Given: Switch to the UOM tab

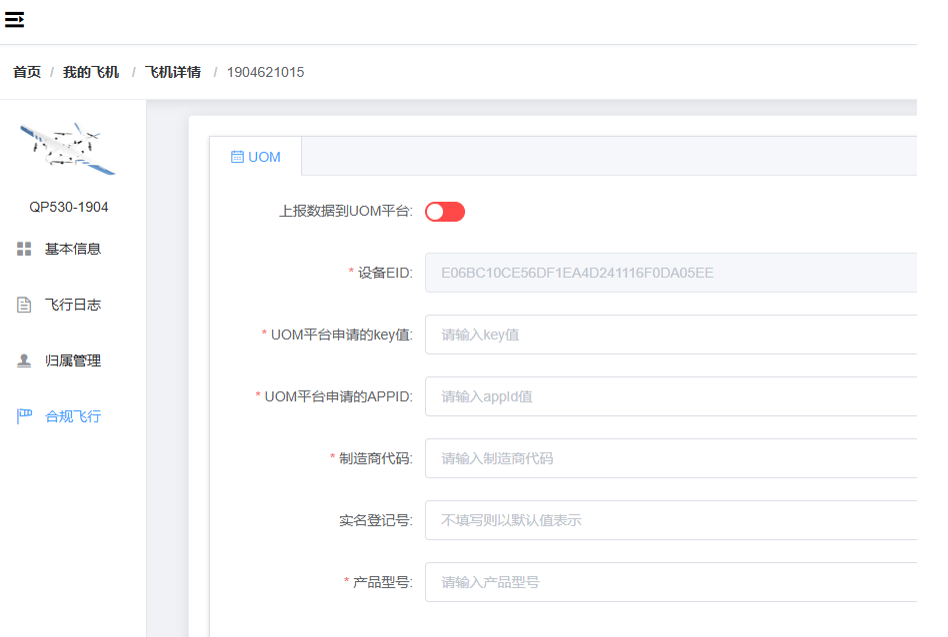Looking at the screenshot, I should tap(256, 157).
